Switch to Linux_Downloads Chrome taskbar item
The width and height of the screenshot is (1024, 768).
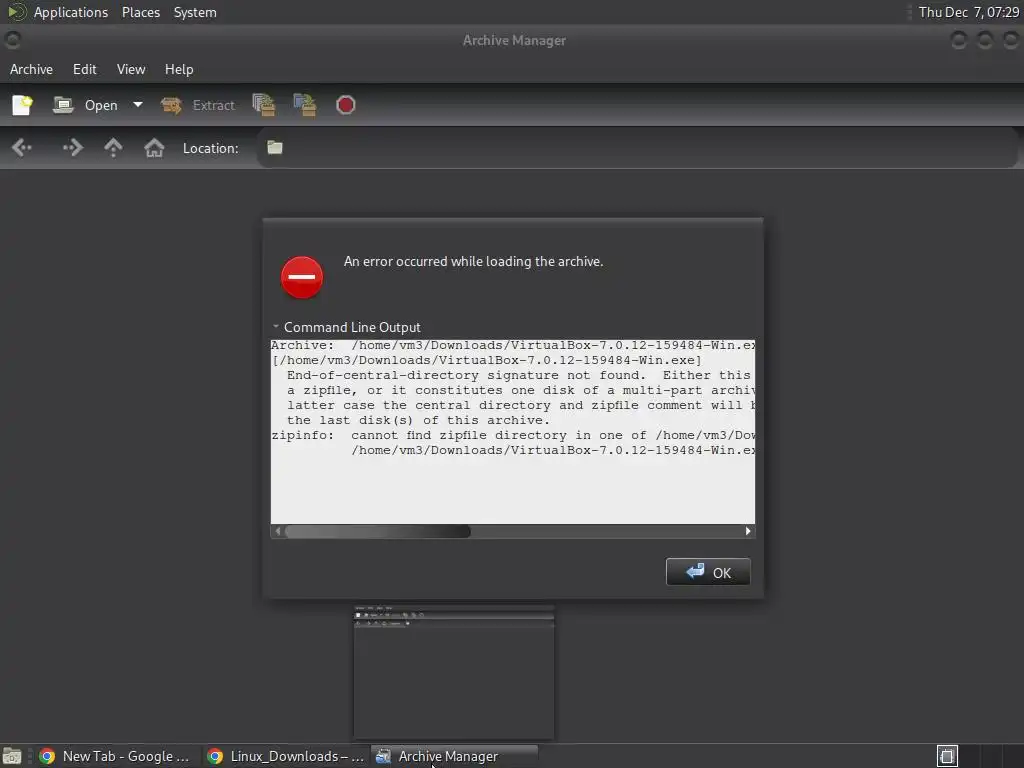(285, 756)
